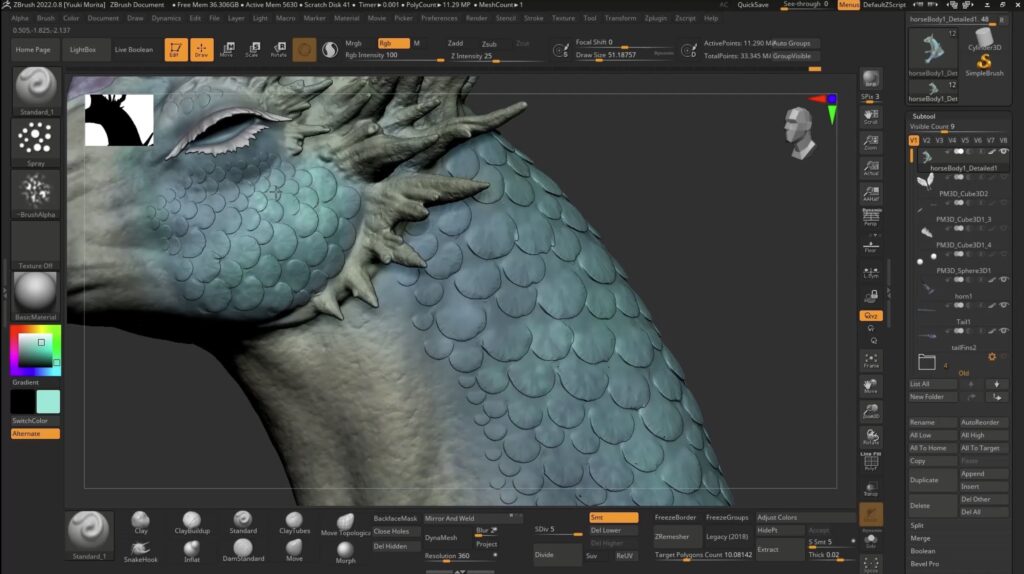The image size is (1024, 574).
Task: Choose the SnakeHook brush icon
Action: 141,546
